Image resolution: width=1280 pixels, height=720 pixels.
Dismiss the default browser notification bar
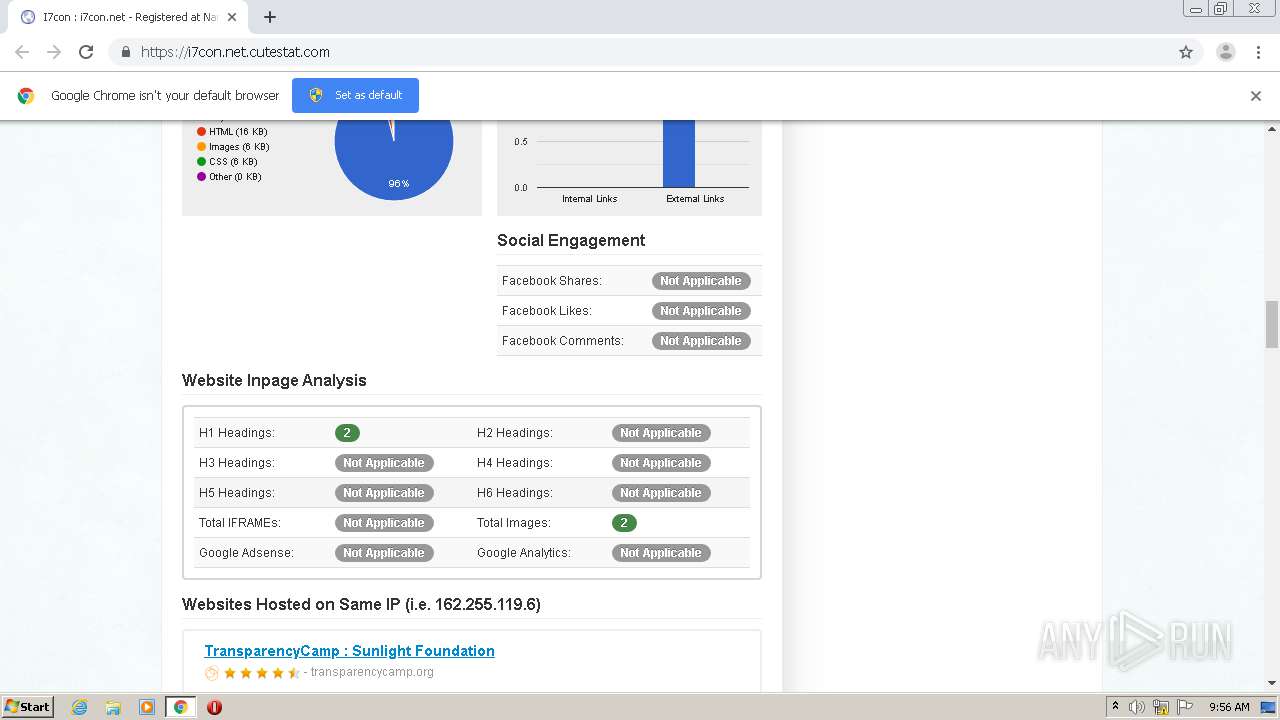[1256, 96]
